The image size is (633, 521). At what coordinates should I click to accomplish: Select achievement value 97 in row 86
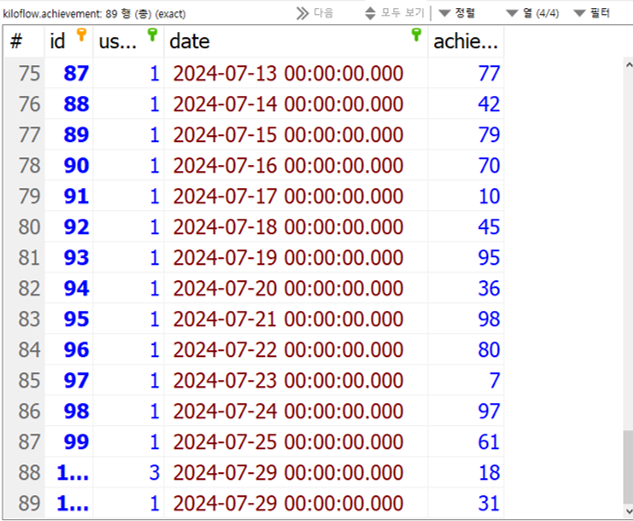point(465,411)
